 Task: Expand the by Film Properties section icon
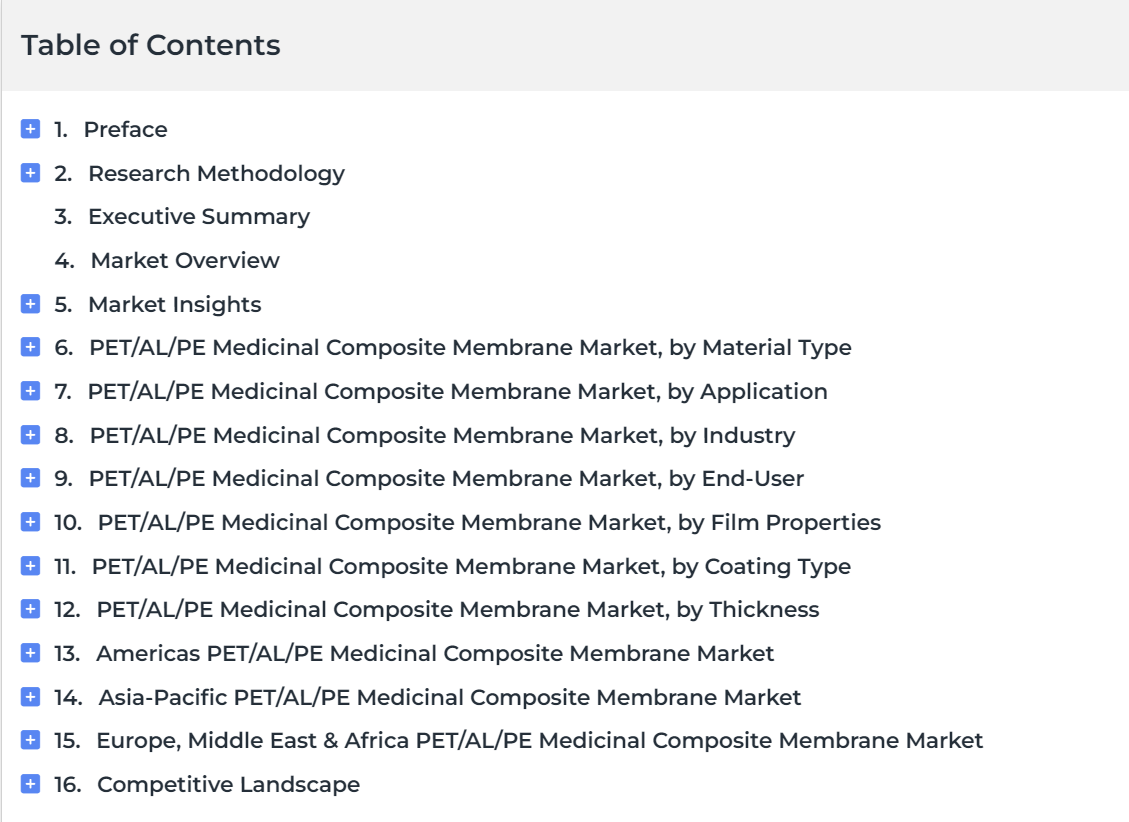(x=30, y=522)
